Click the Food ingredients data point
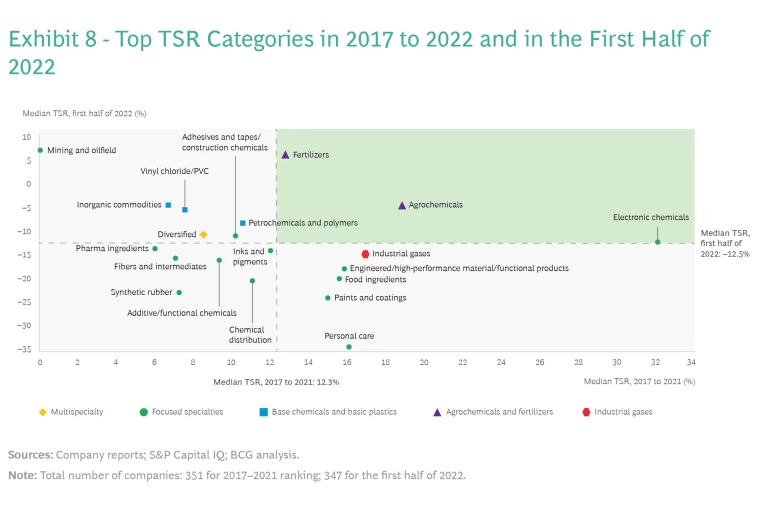Viewport: 768px width, 511px height. (x=339, y=279)
